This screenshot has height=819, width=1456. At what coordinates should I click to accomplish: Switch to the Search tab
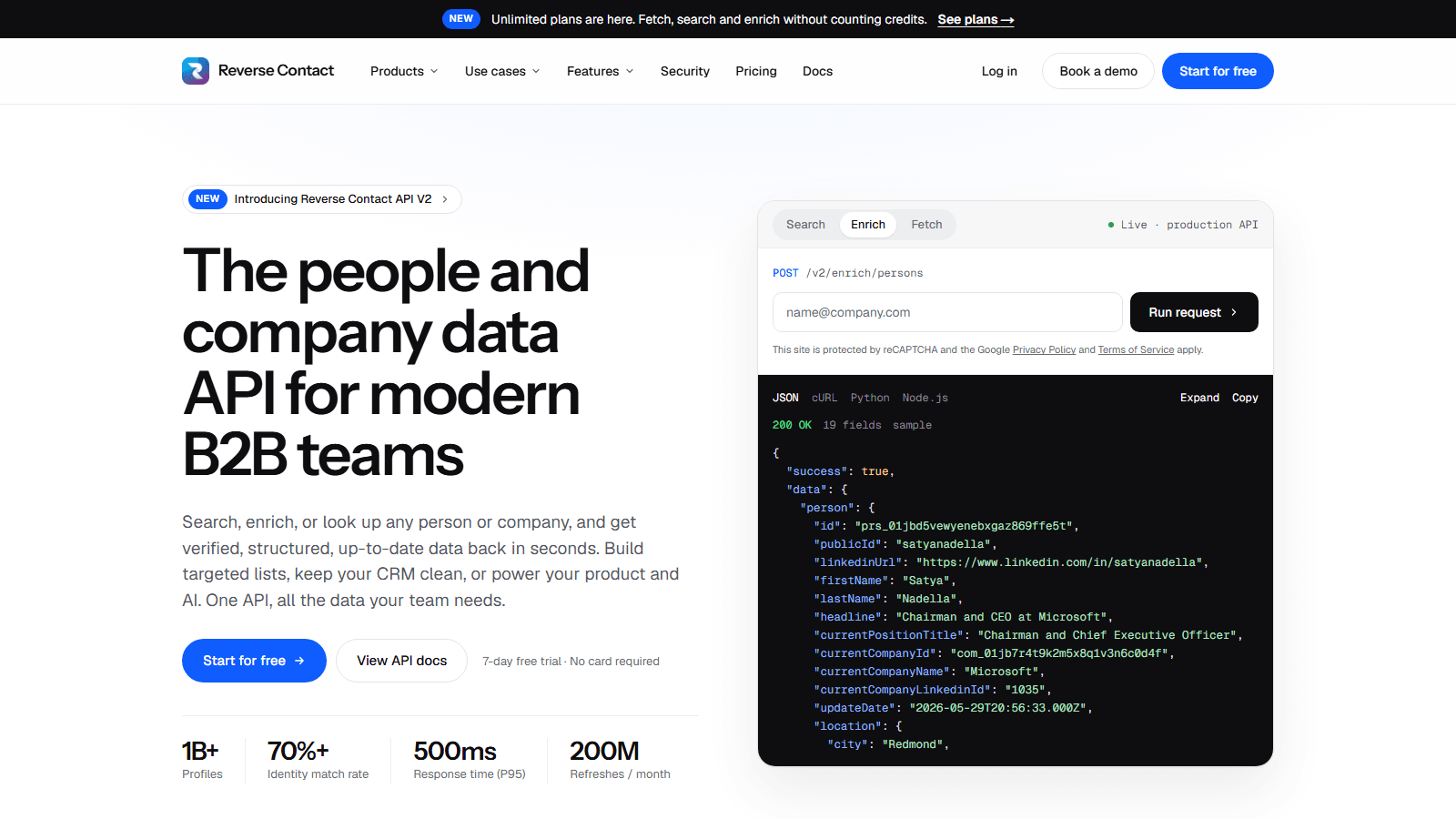(x=805, y=225)
